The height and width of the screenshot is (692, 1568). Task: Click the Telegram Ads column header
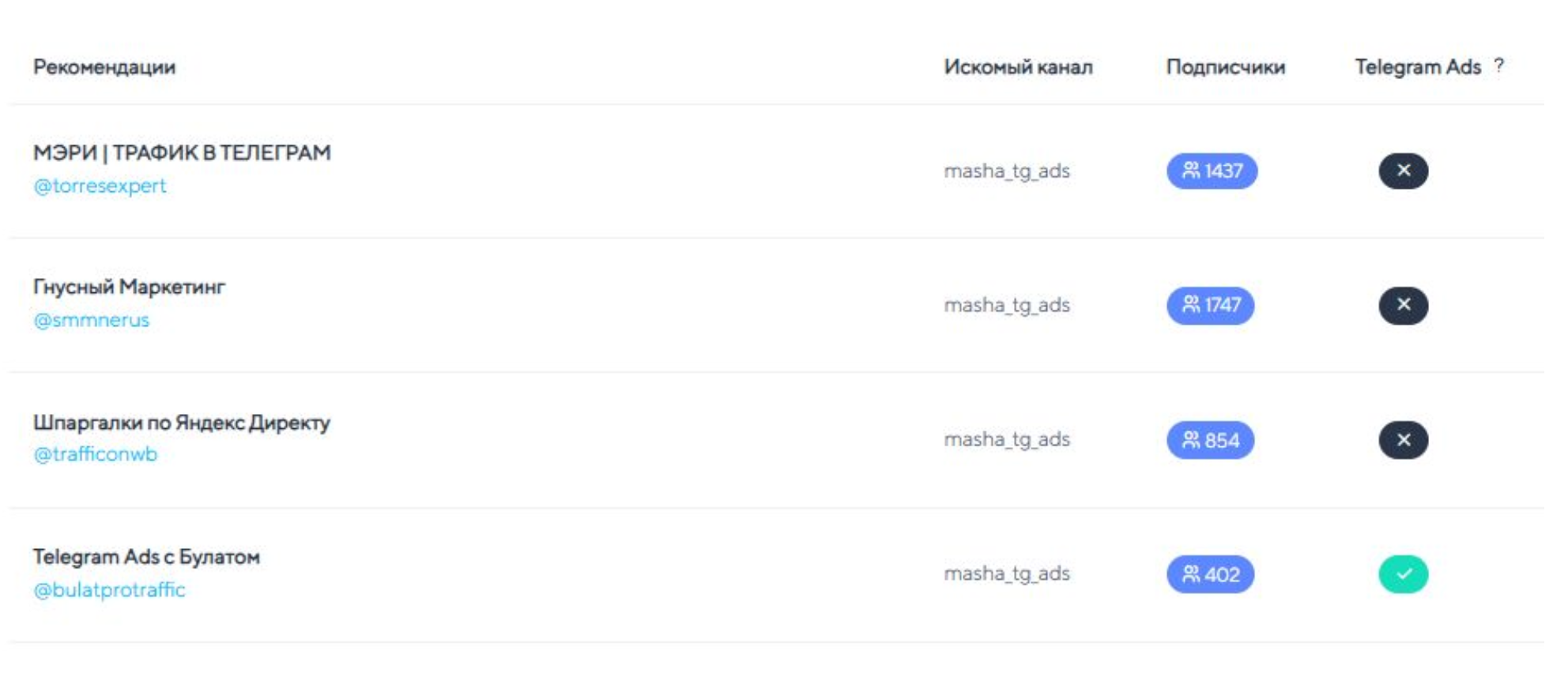click(1417, 67)
